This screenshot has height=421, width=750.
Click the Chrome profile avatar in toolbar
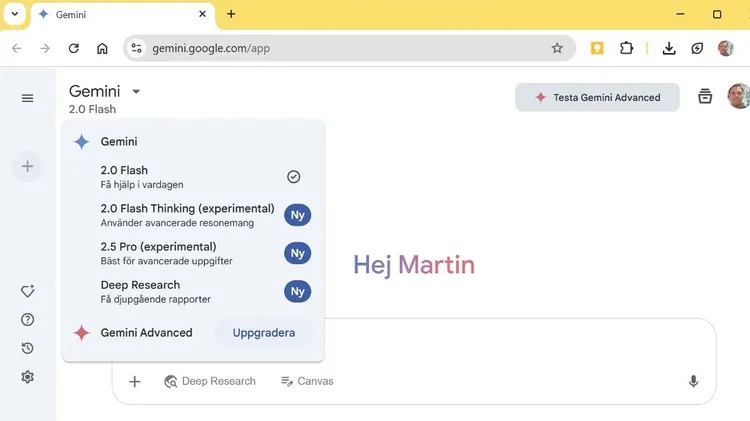[x=726, y=48]
